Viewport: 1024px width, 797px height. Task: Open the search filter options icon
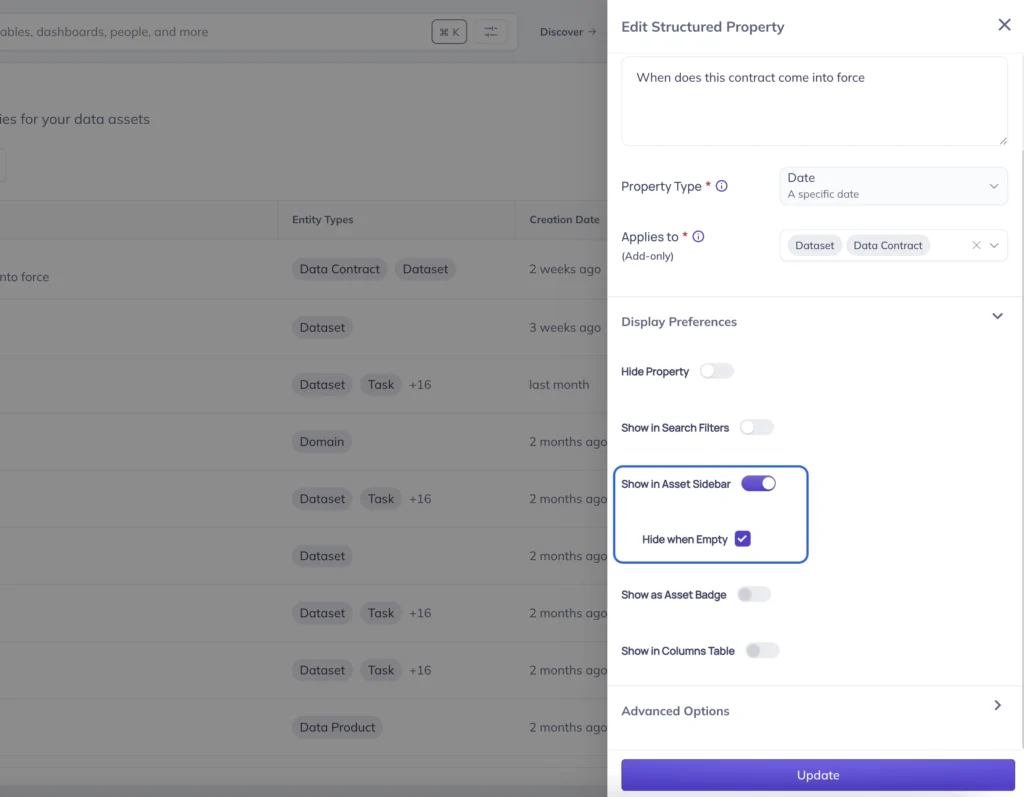click(x=490, y=31)
